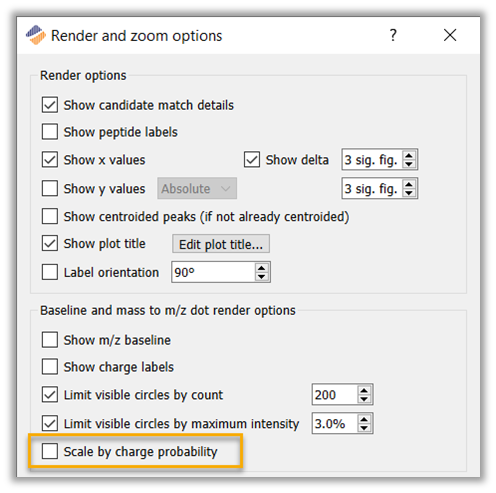Increase Show delta sig. fig. up arrow

pyautogui.click(x=409, y=156)
